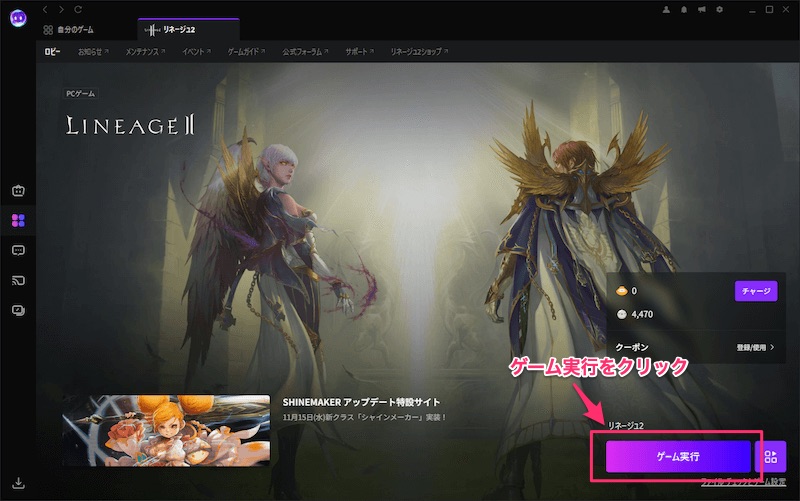Click SHINEMAKER アップデート特設サイト headline

361,402
